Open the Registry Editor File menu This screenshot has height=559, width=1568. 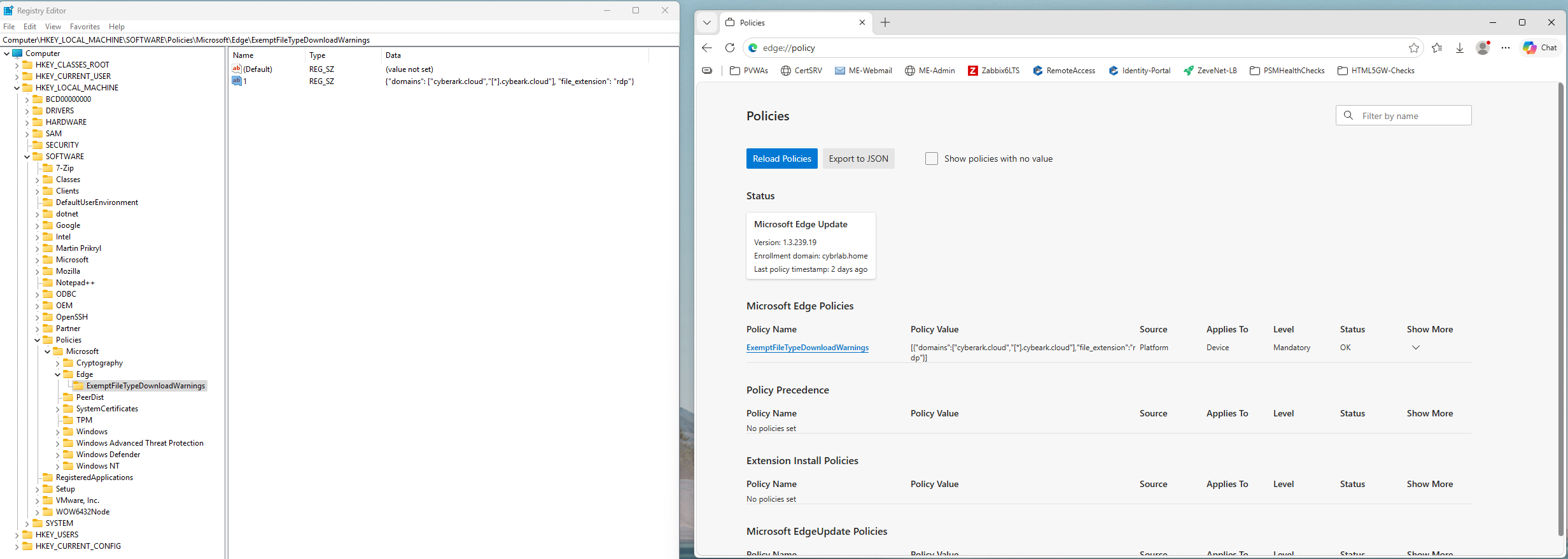click(9, 27)
